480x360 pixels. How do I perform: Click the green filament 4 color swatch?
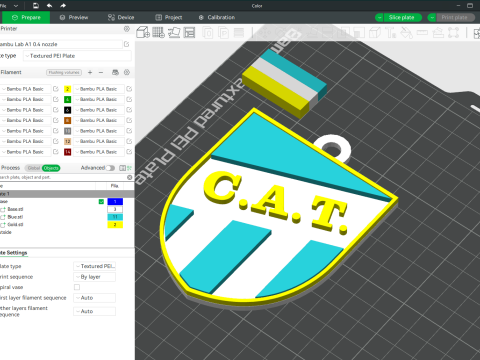click(68, 99)
